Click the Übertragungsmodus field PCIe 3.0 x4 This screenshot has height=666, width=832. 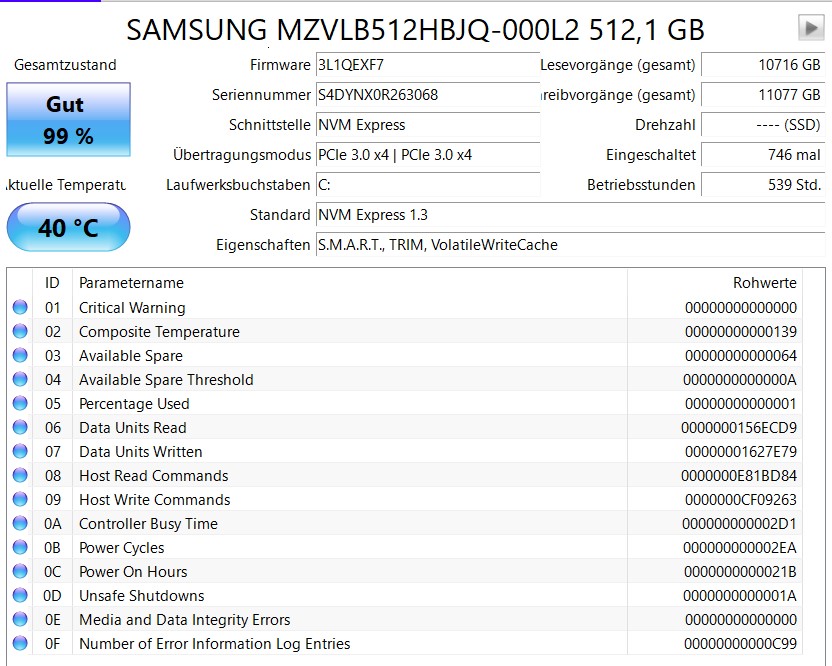coord(428,155)
